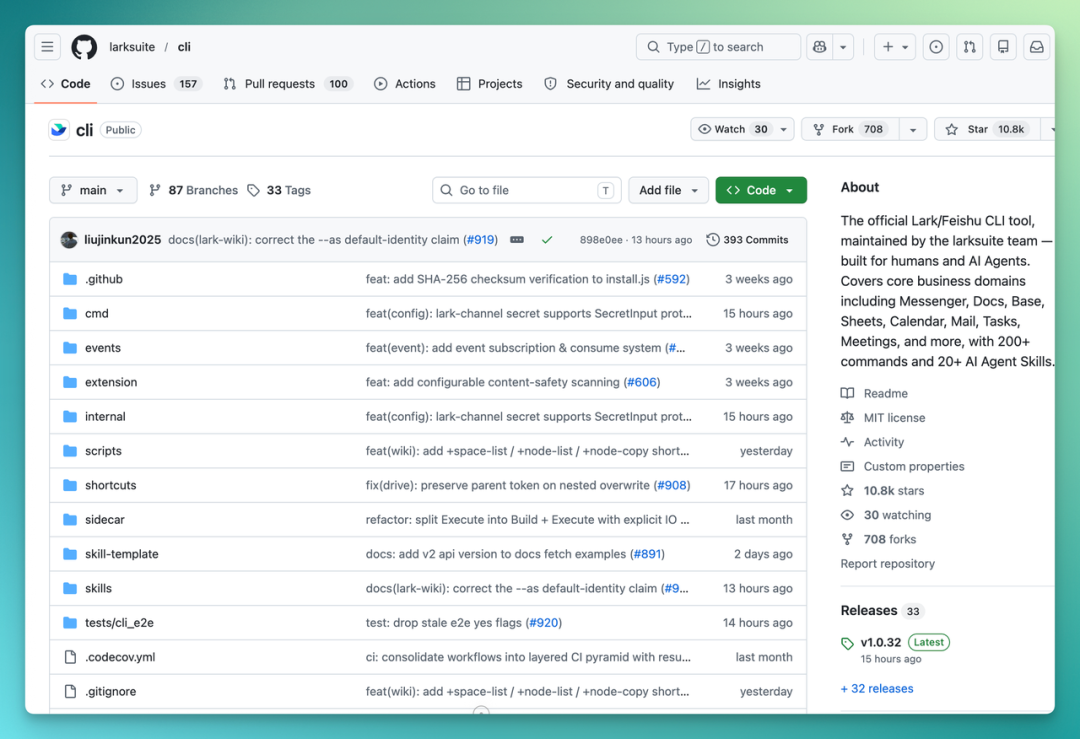Open the 33 Tags link
The width and height of the screenshot is (1080, 739).
[x=279, y=190]
